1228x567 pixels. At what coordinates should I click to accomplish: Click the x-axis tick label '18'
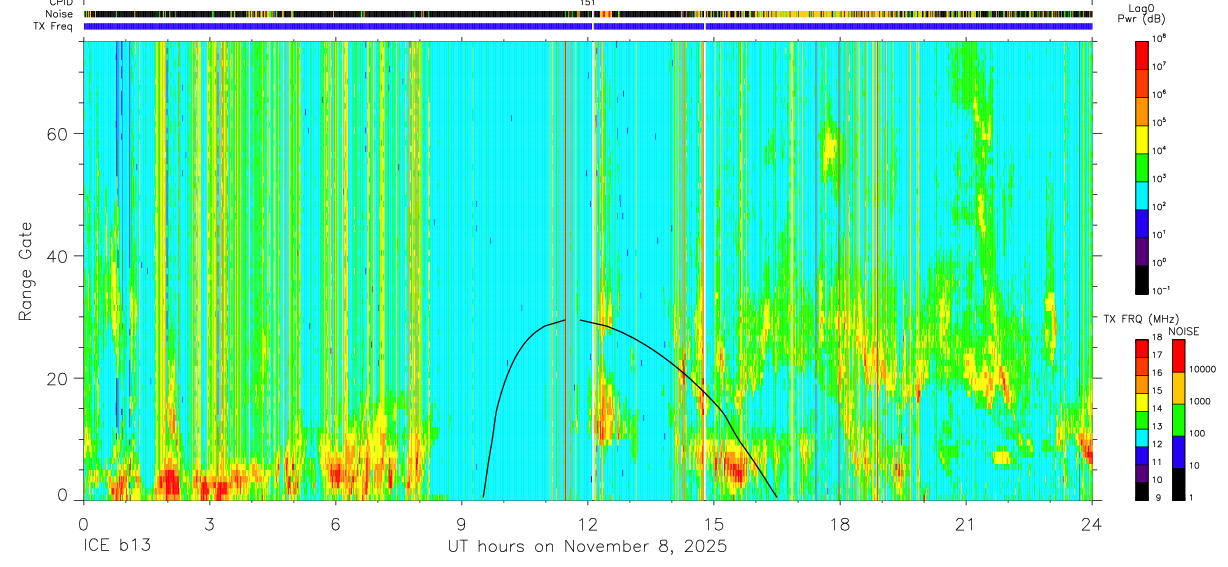pos(840,524)
